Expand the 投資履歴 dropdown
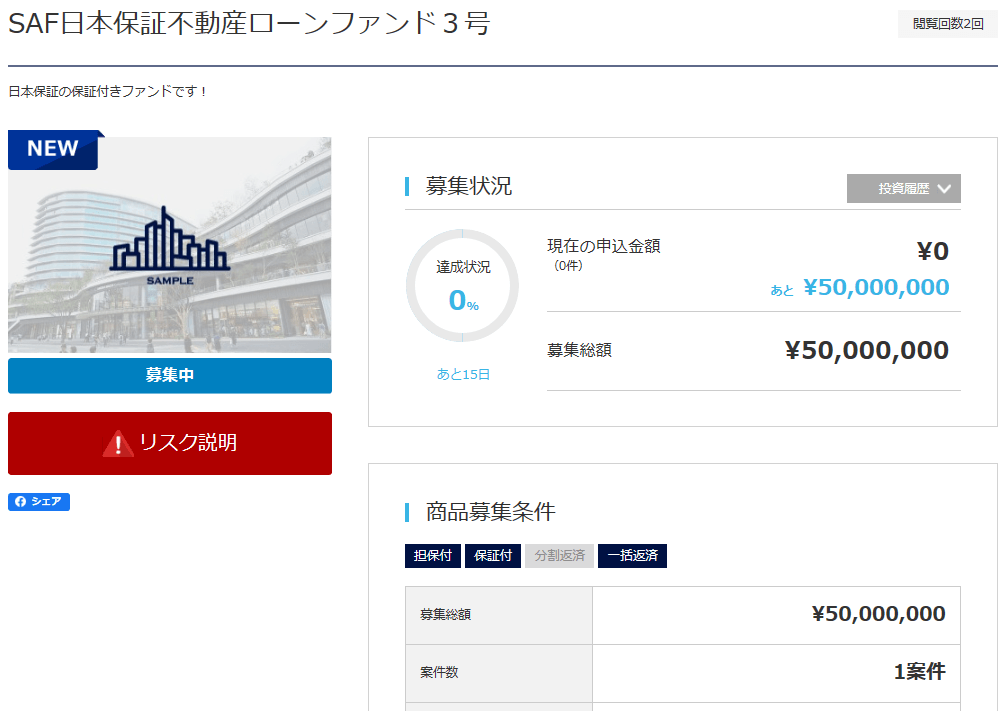The image size is (1004, 711). (x=903, y=189)
